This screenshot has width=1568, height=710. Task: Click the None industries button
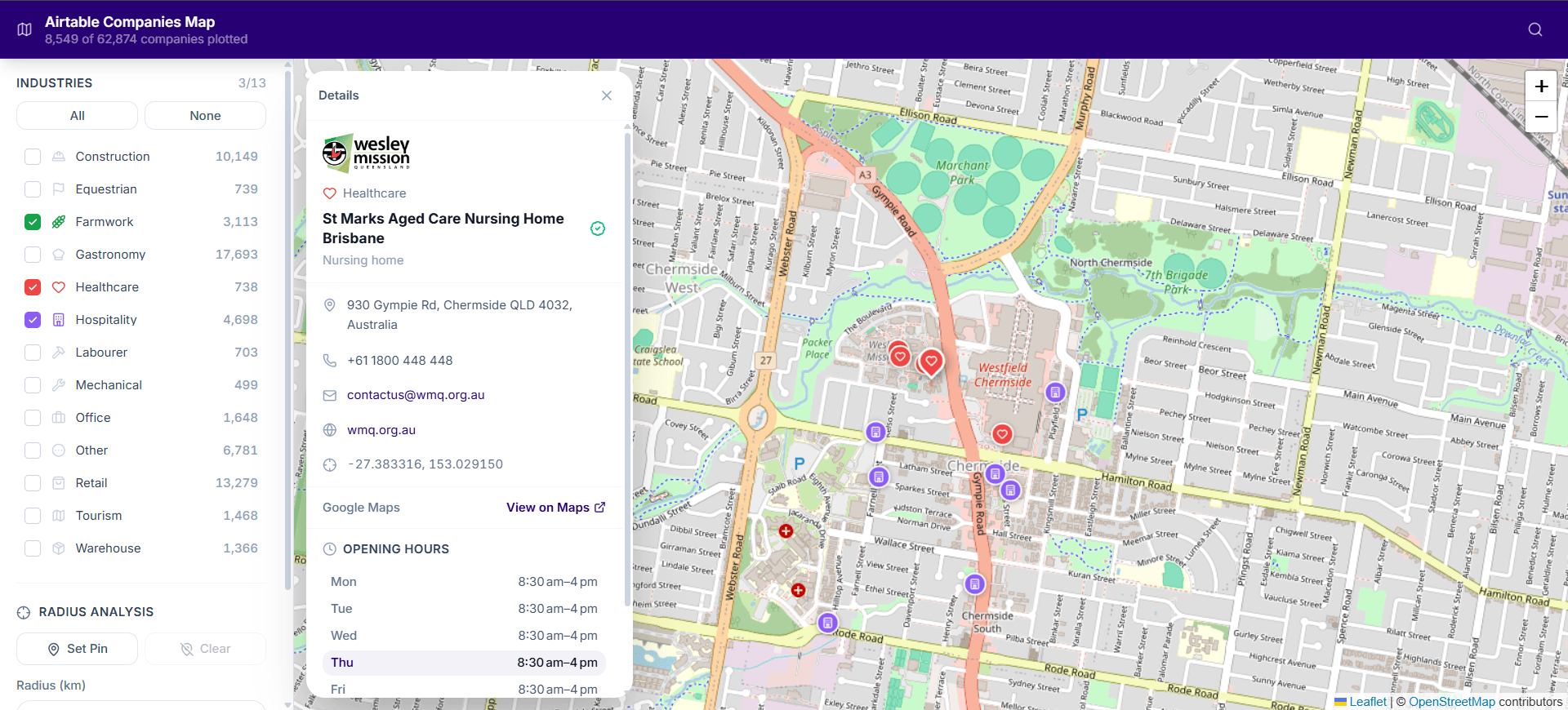[205, 116]
